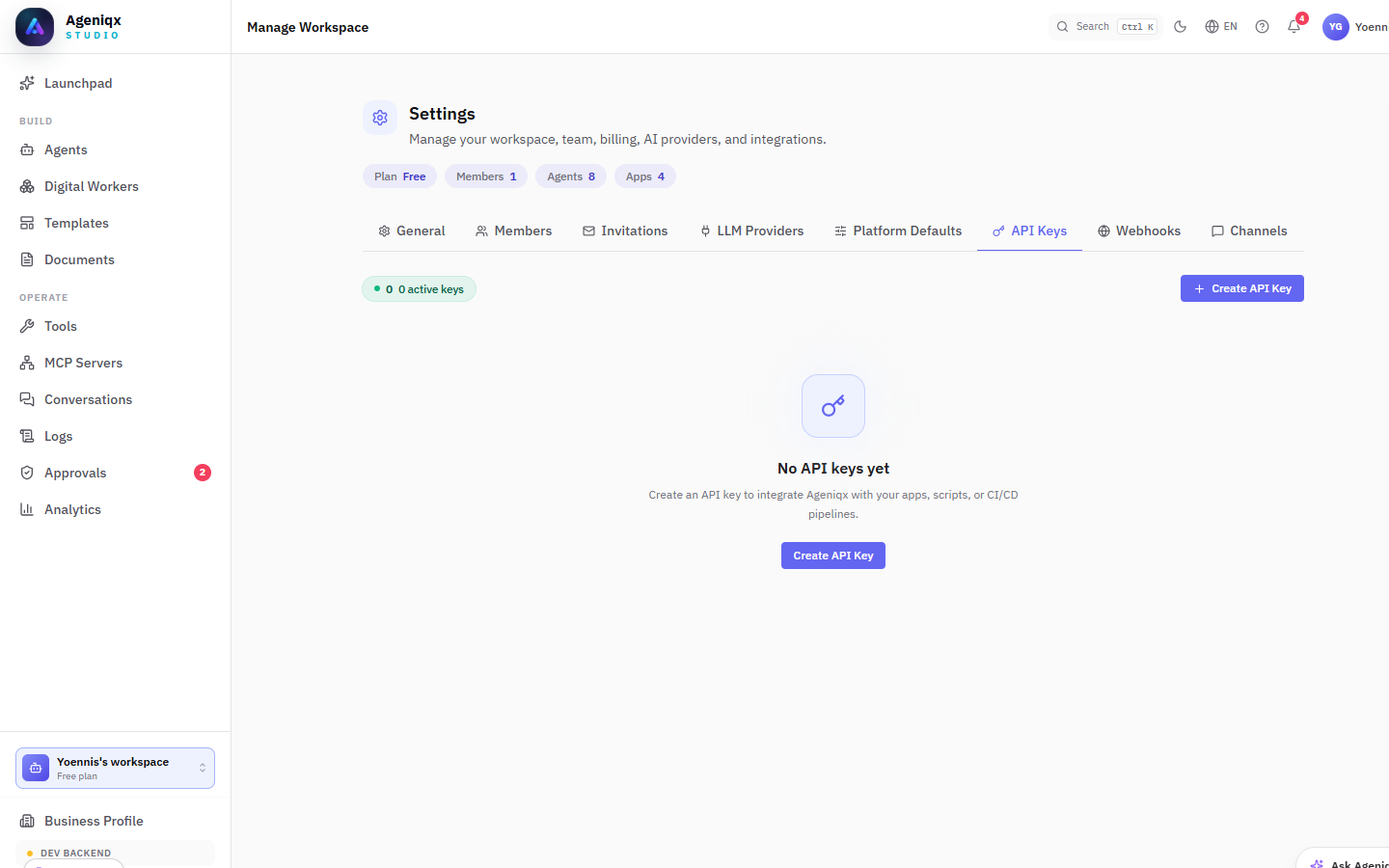Go to Agents in the sidebar

tap(116, 149)
